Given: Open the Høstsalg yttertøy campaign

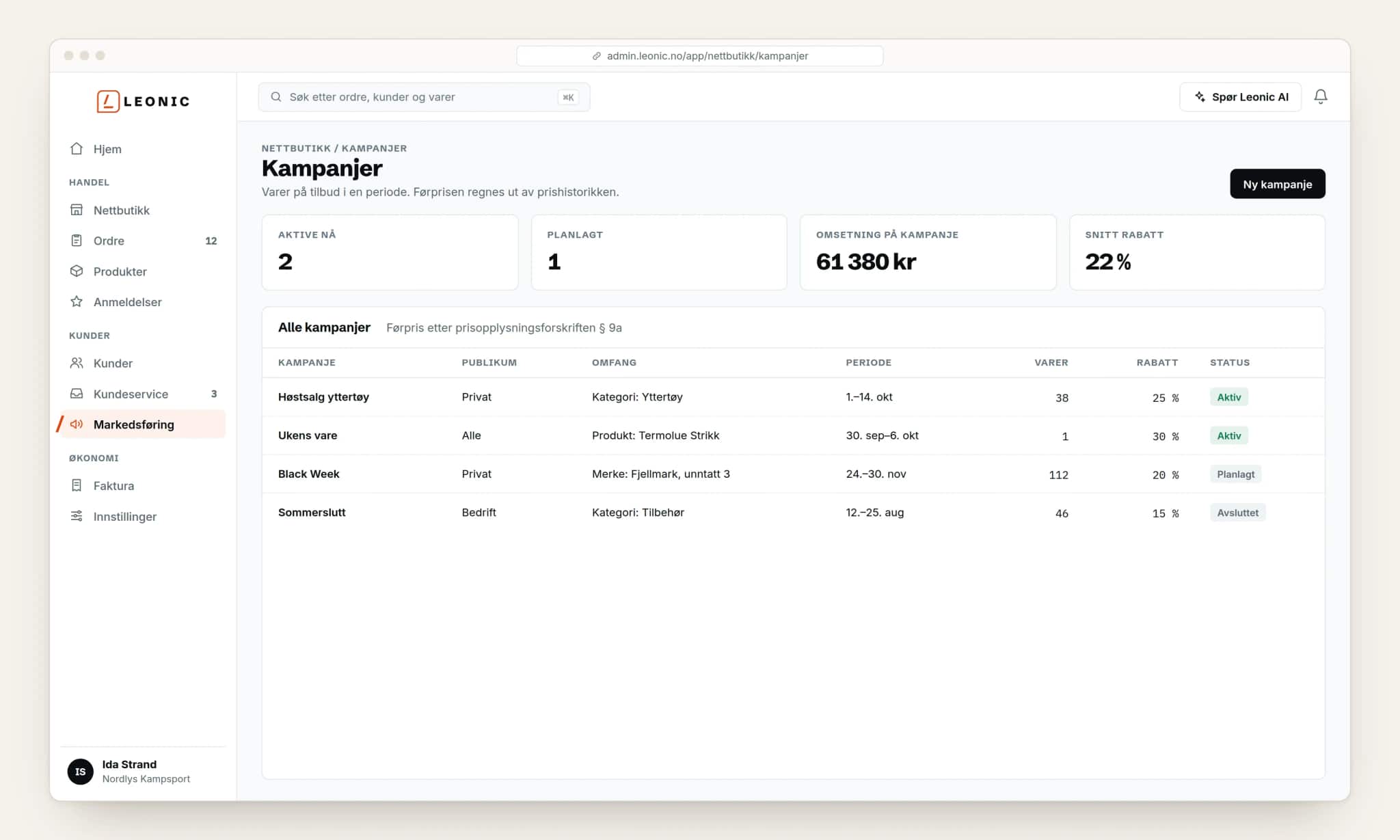Looking at the screenshot, I should coord(793,397).
